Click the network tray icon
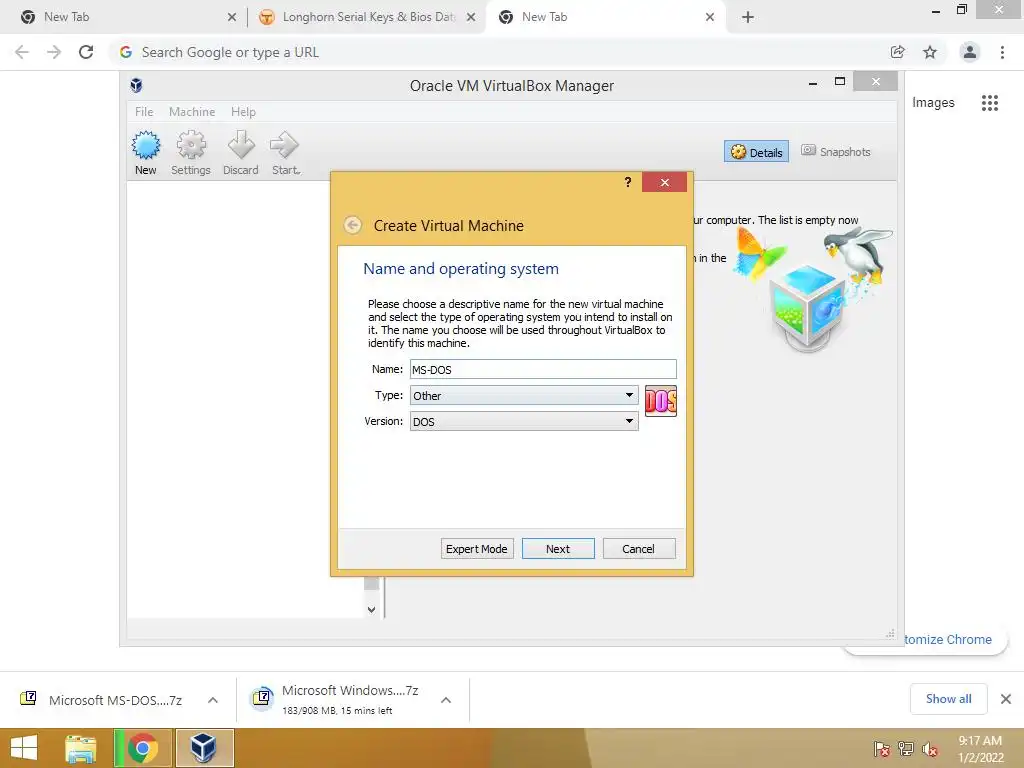 pyautogui.click(x=906, y=748)
